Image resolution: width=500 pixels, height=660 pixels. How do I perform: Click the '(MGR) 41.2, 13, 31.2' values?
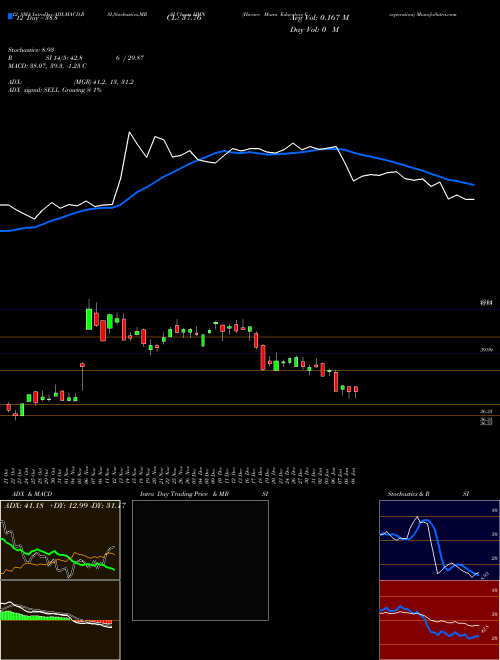pyautogui.click(x=104, y=82)
